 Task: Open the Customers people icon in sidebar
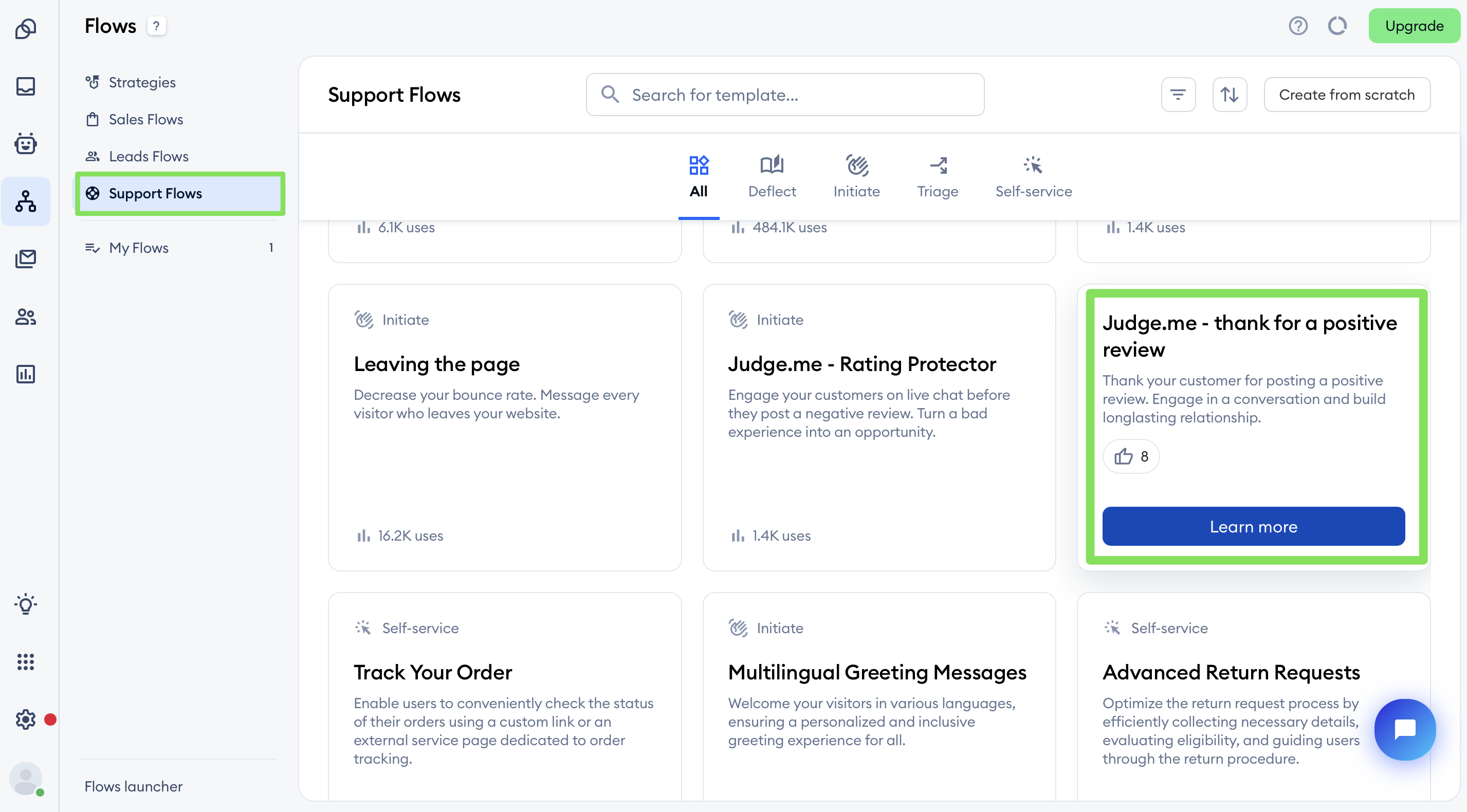[26, 317]
